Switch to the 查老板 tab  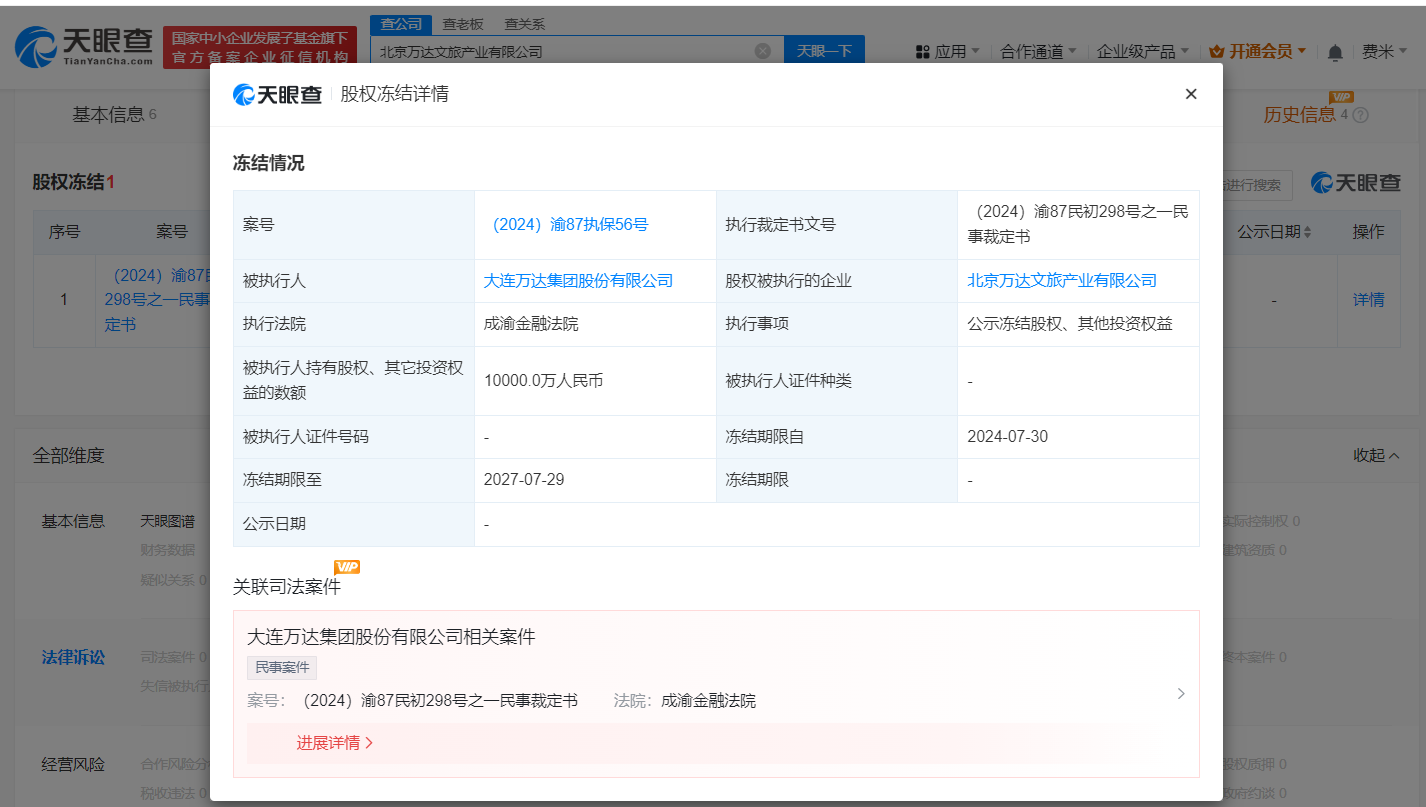462,23
